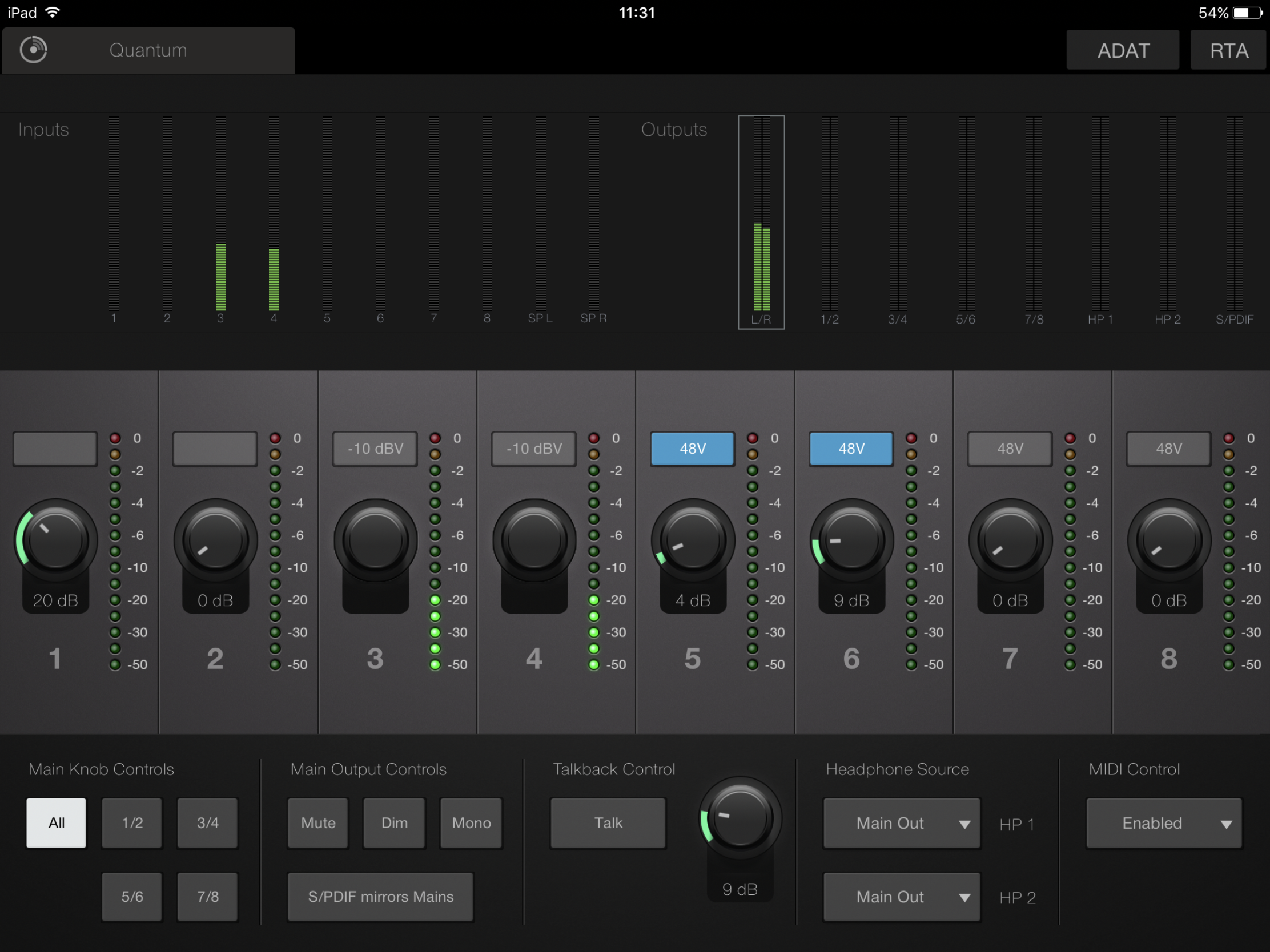Open HP 1 headphone source dropdown
Viewport: 1270px width, 952px height.
pyautogui.click(x=902, y=823)
